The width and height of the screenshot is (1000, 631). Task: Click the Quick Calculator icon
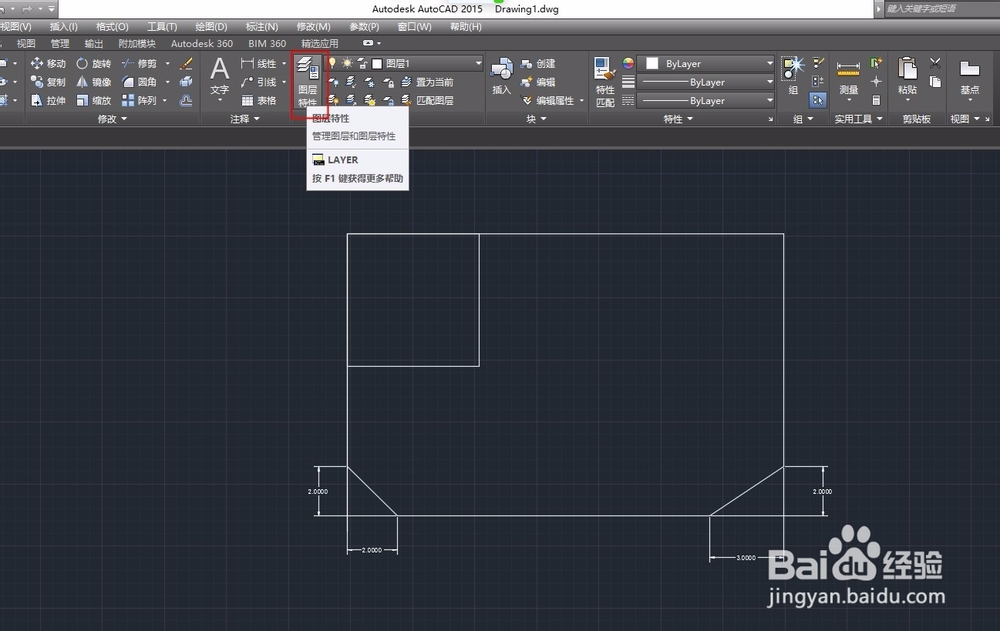point(876,100)
